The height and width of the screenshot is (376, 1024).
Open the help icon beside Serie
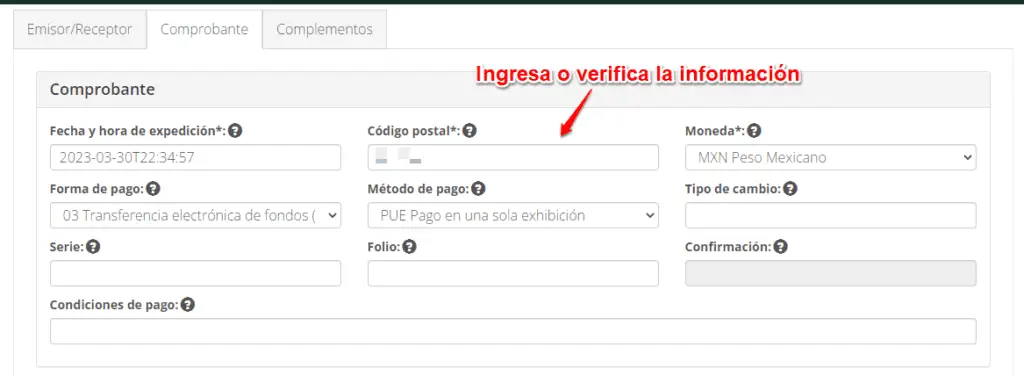pos(93,247)
